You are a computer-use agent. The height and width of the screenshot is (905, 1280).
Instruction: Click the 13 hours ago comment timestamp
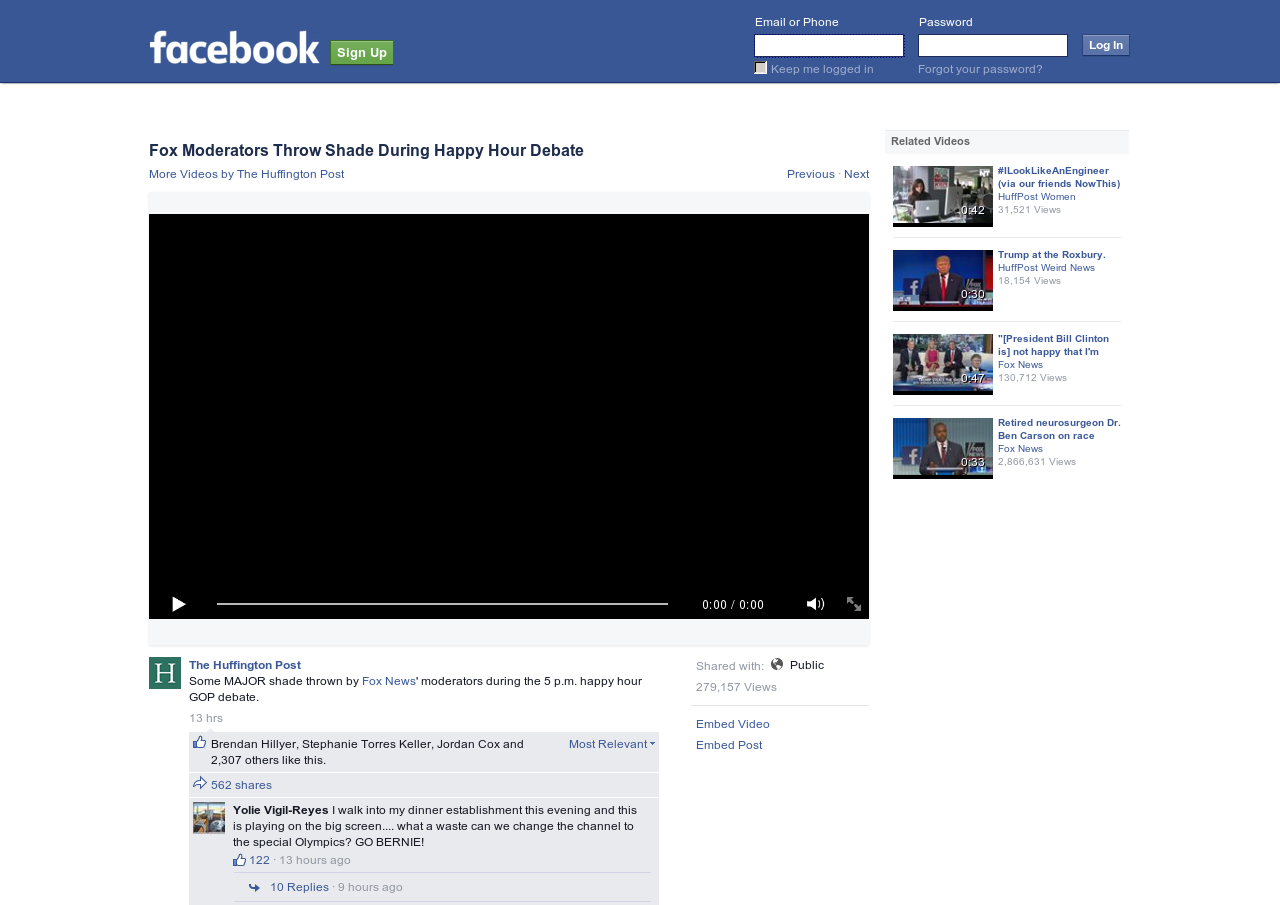(315, 860)
